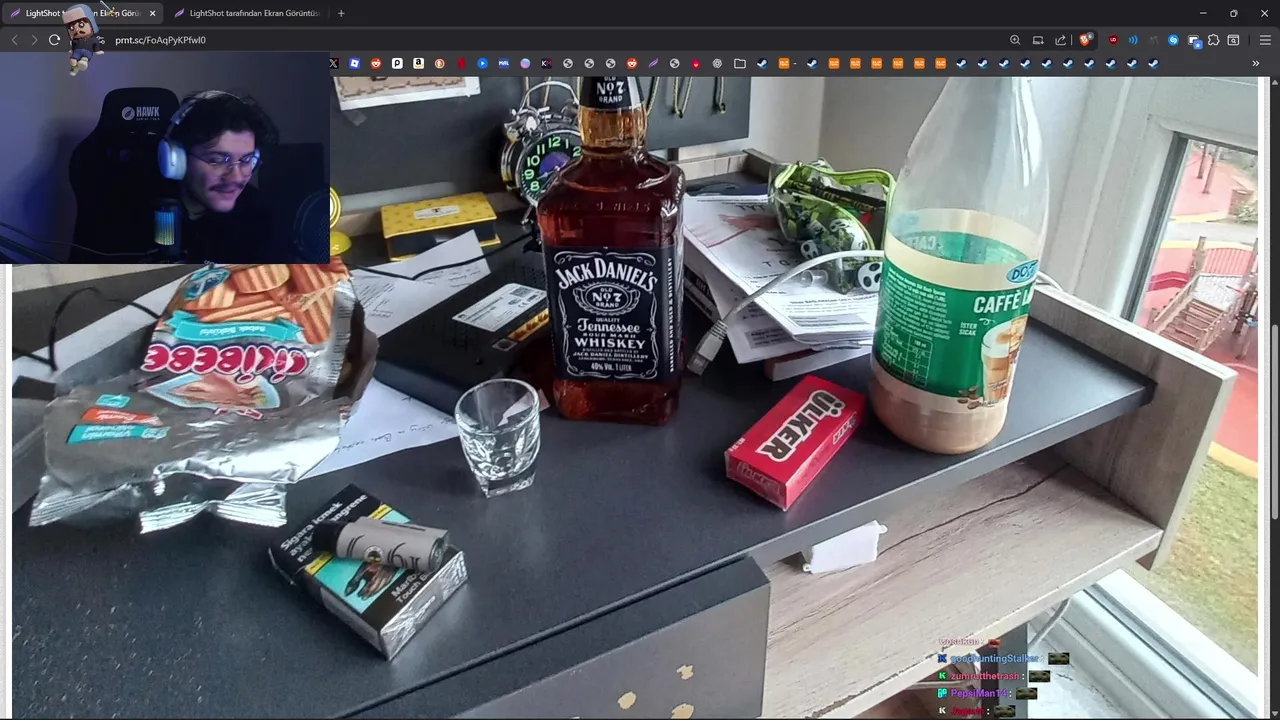Open Brave Shields lion icon

1085,40
